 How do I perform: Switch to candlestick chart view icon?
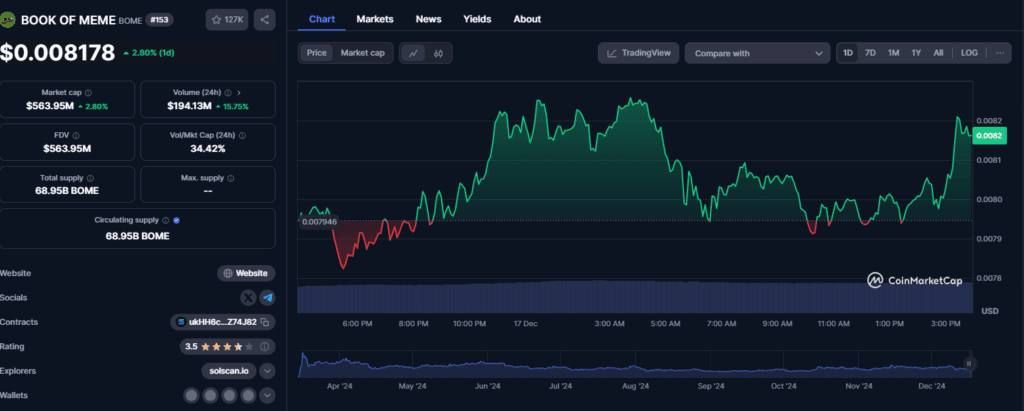click(x=438, y=54)
